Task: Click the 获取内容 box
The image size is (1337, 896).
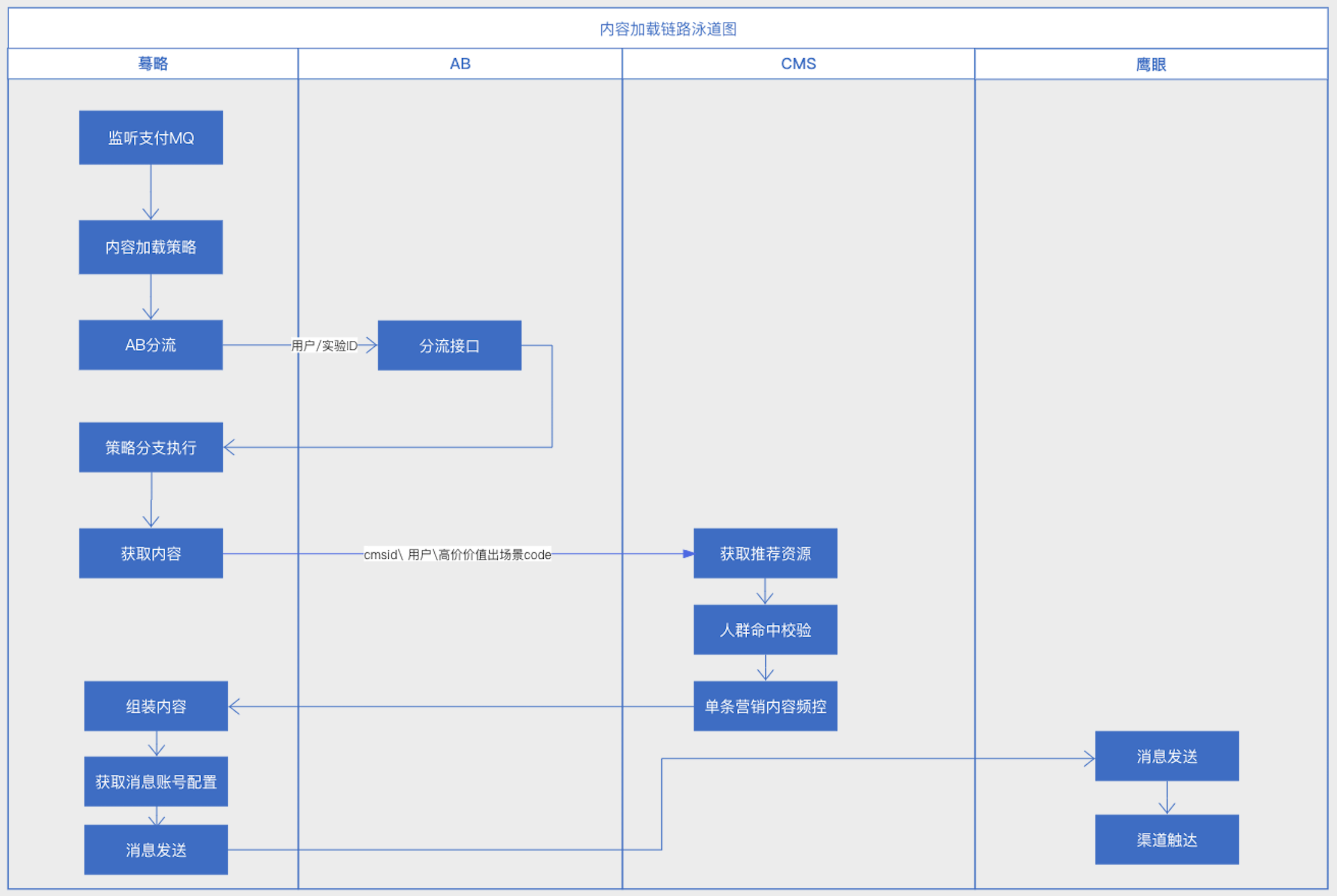Action: 151,553
